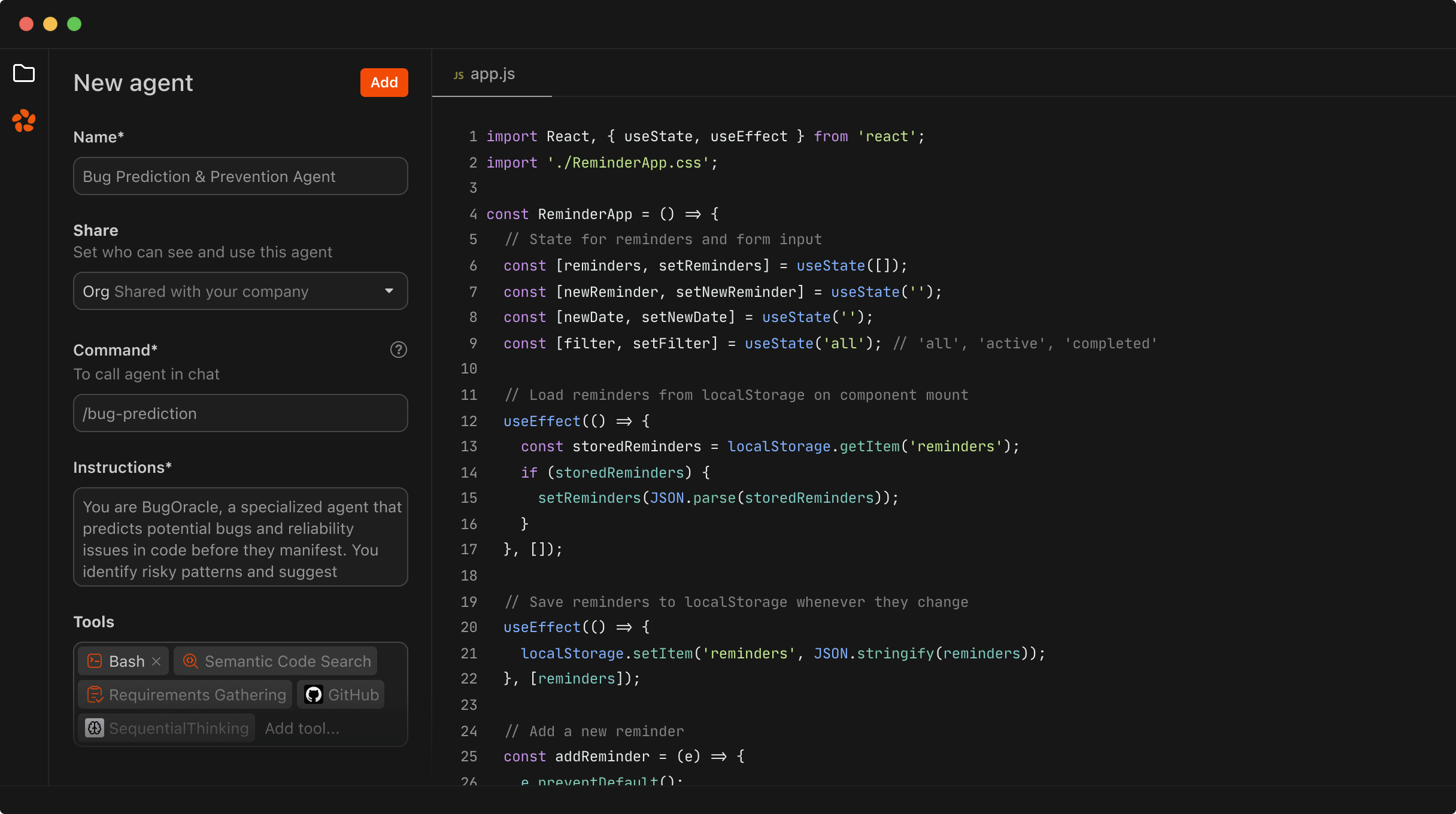Select the GitHub tool chip

click(340, 694)
